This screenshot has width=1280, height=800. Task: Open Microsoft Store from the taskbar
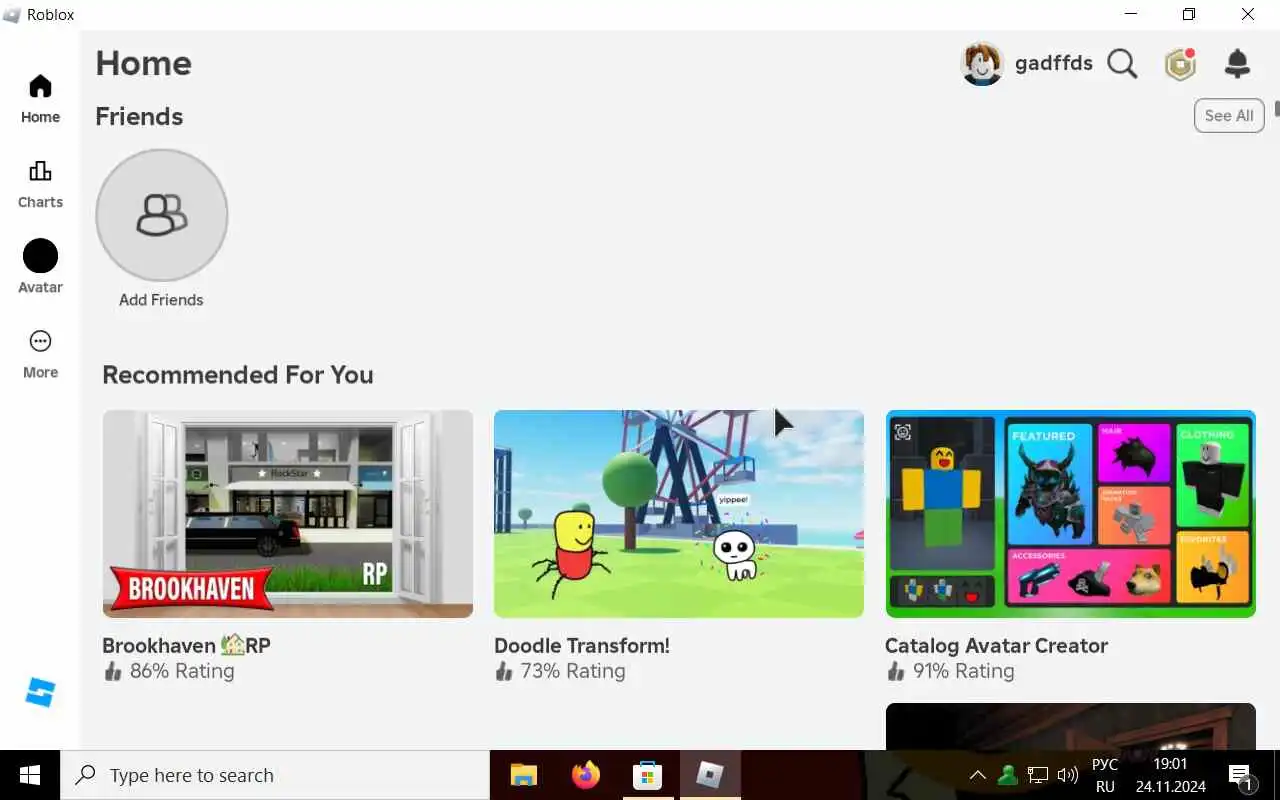tap(648, 775)
